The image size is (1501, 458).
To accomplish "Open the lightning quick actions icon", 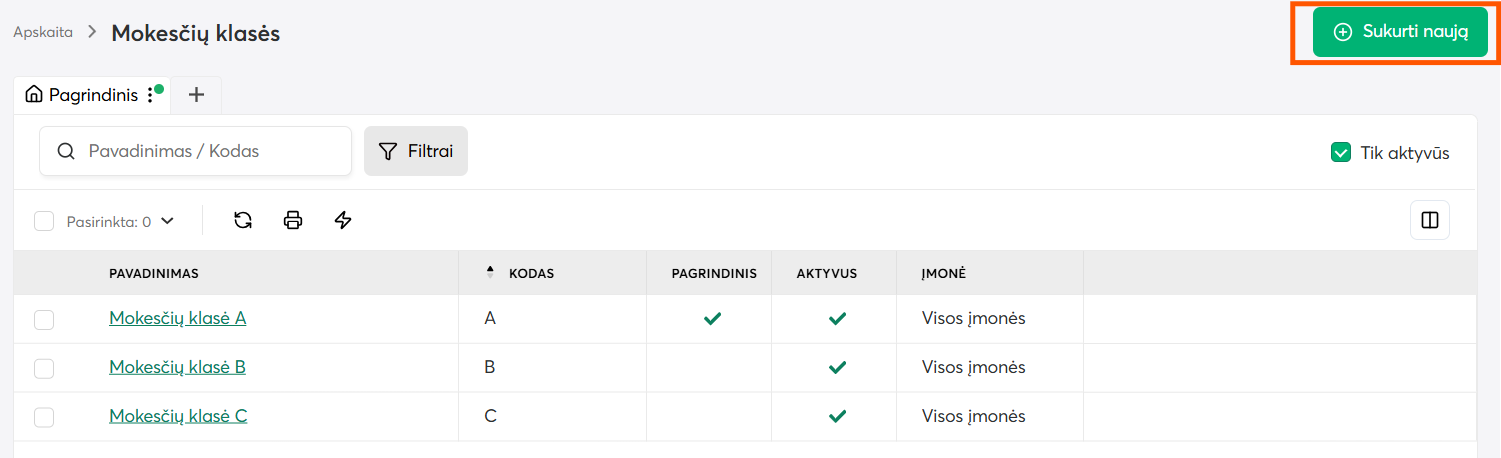I will (343, 220).
